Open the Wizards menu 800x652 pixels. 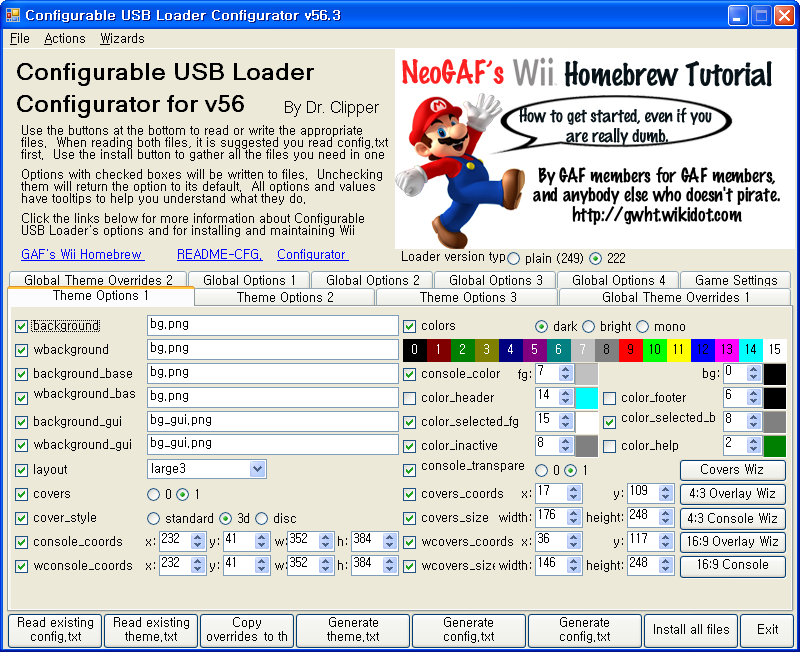122,39
